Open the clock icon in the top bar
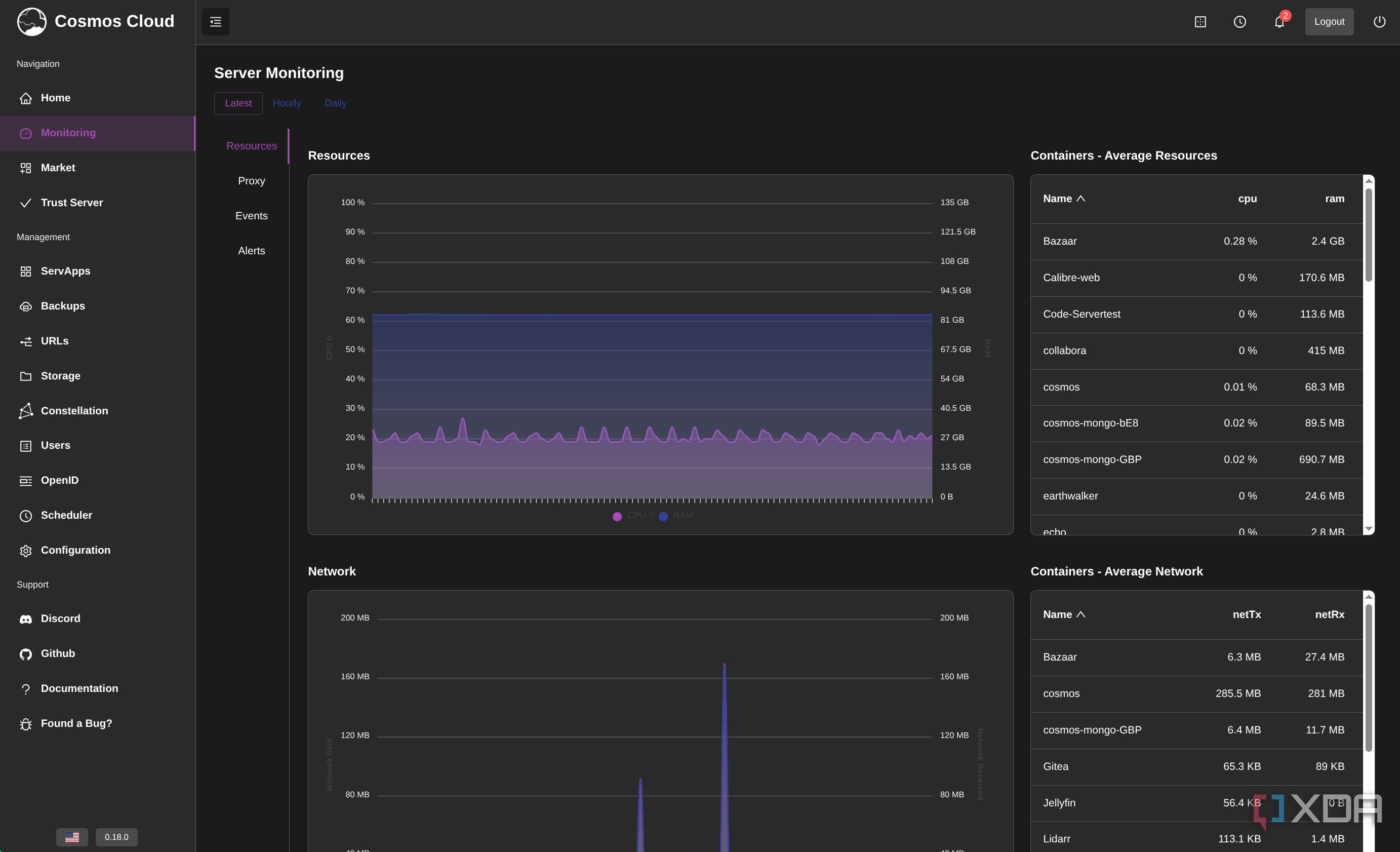The image size is (1400, 852). 1240,22
